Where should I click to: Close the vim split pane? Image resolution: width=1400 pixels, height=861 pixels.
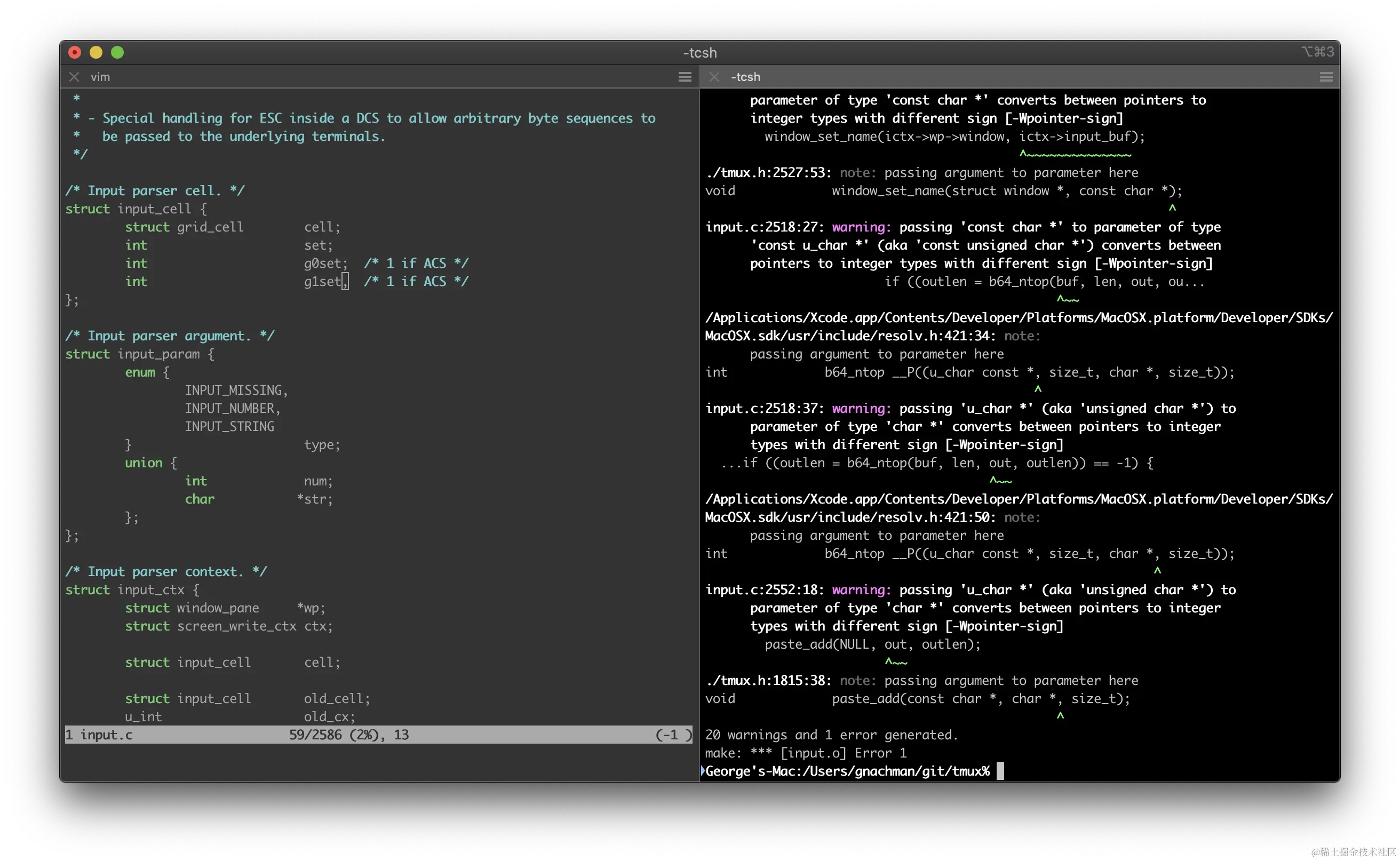click(x=74, y=77)
